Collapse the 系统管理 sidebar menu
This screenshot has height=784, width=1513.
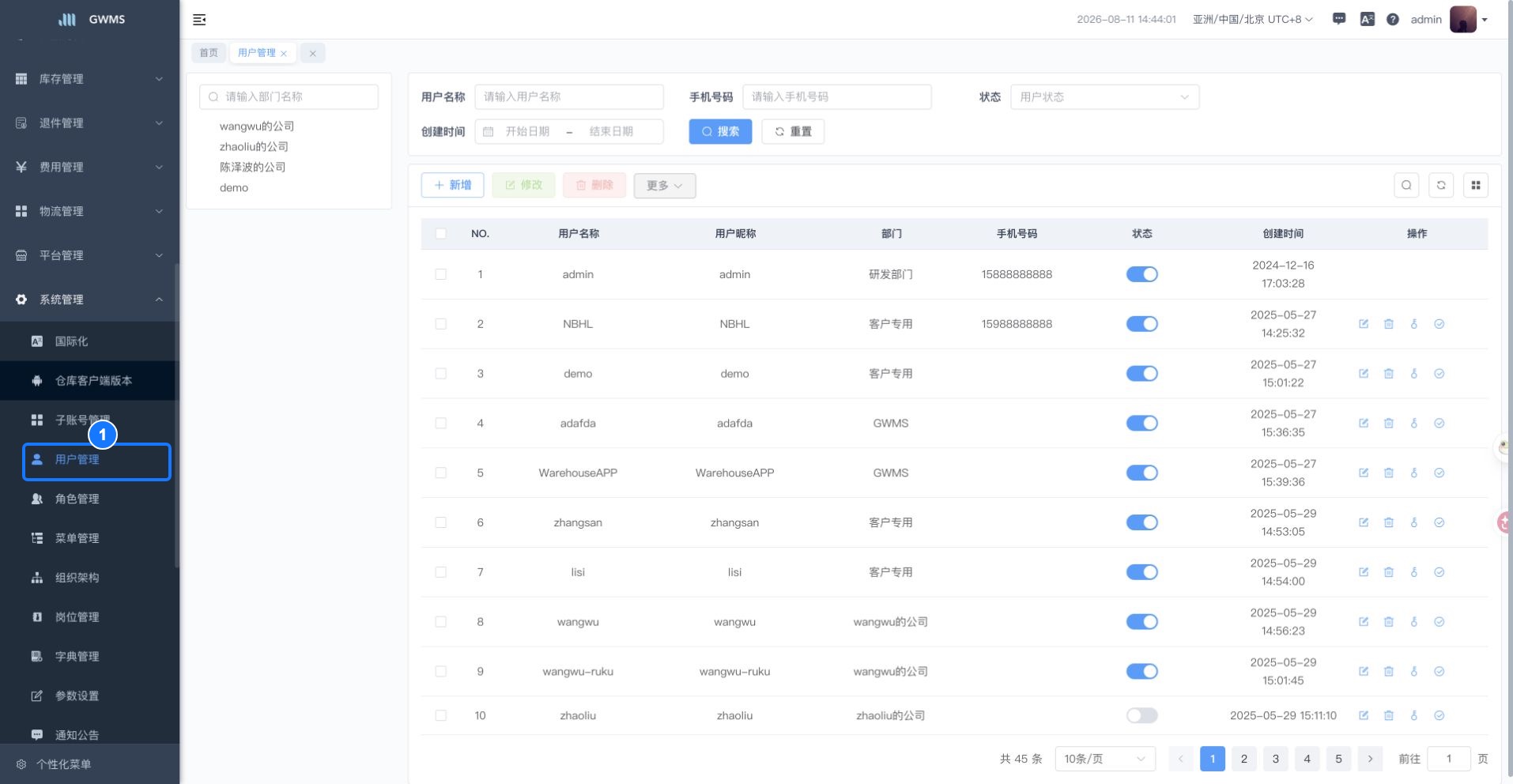click(90, 300)
